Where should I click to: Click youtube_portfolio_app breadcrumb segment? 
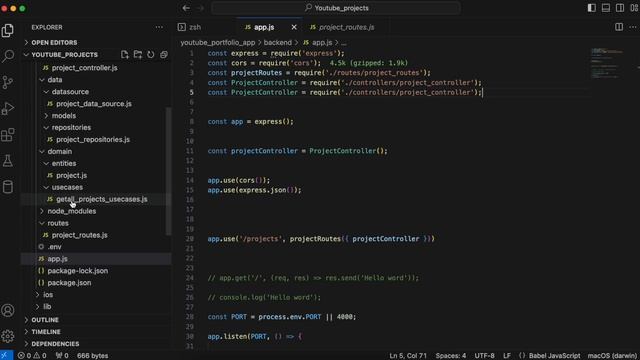click(218, 42)
